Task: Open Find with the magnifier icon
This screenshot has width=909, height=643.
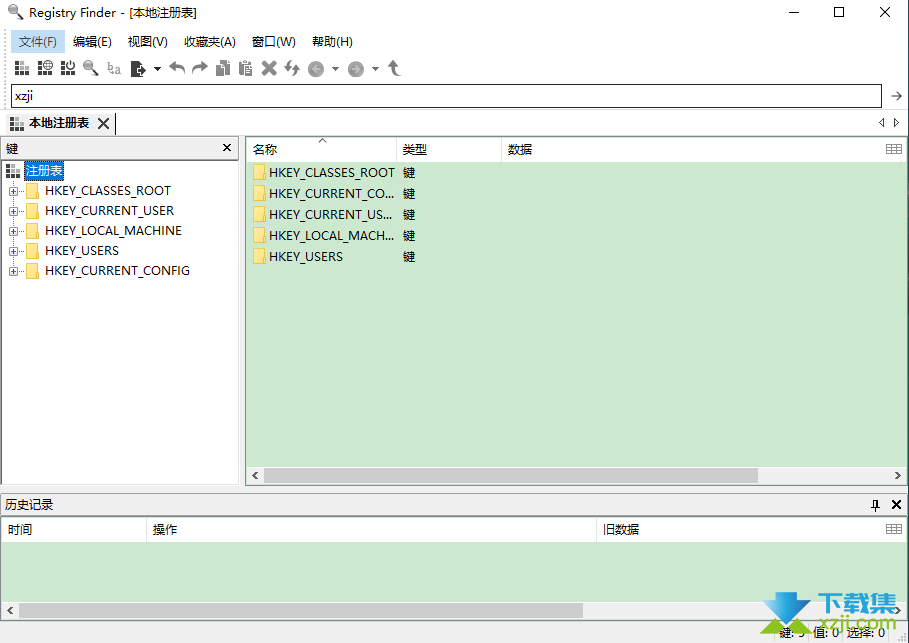Action: (90, 68)
